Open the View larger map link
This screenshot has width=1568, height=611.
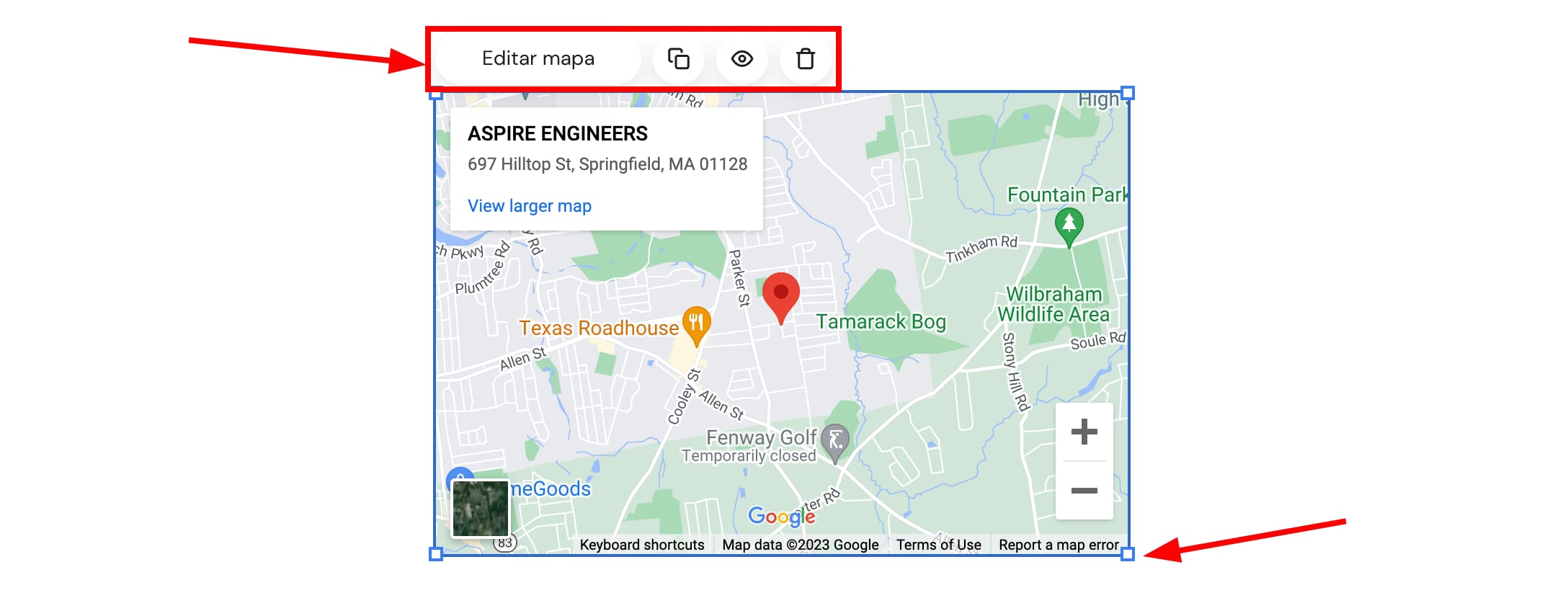[x=530, y=206]
